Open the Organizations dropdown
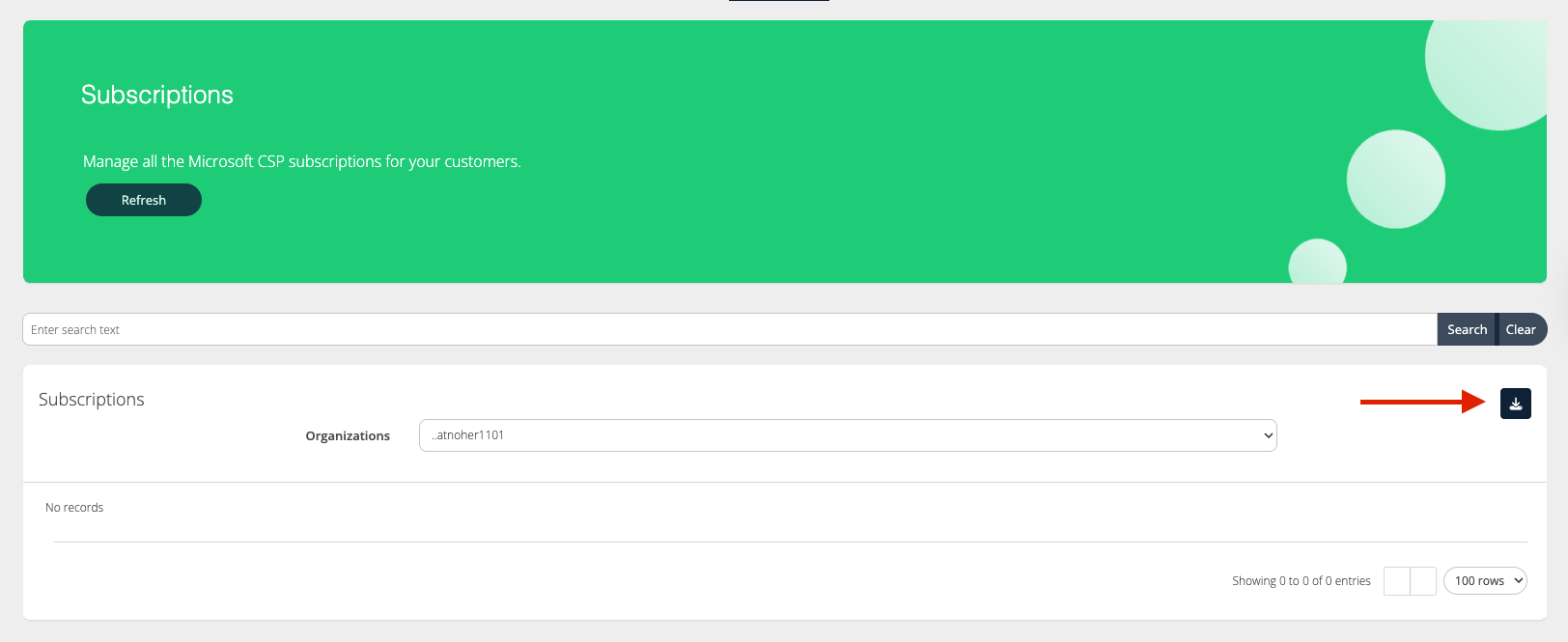This screenshot has width=1568, height=642. pyautogui.click(x=847, y=435)
